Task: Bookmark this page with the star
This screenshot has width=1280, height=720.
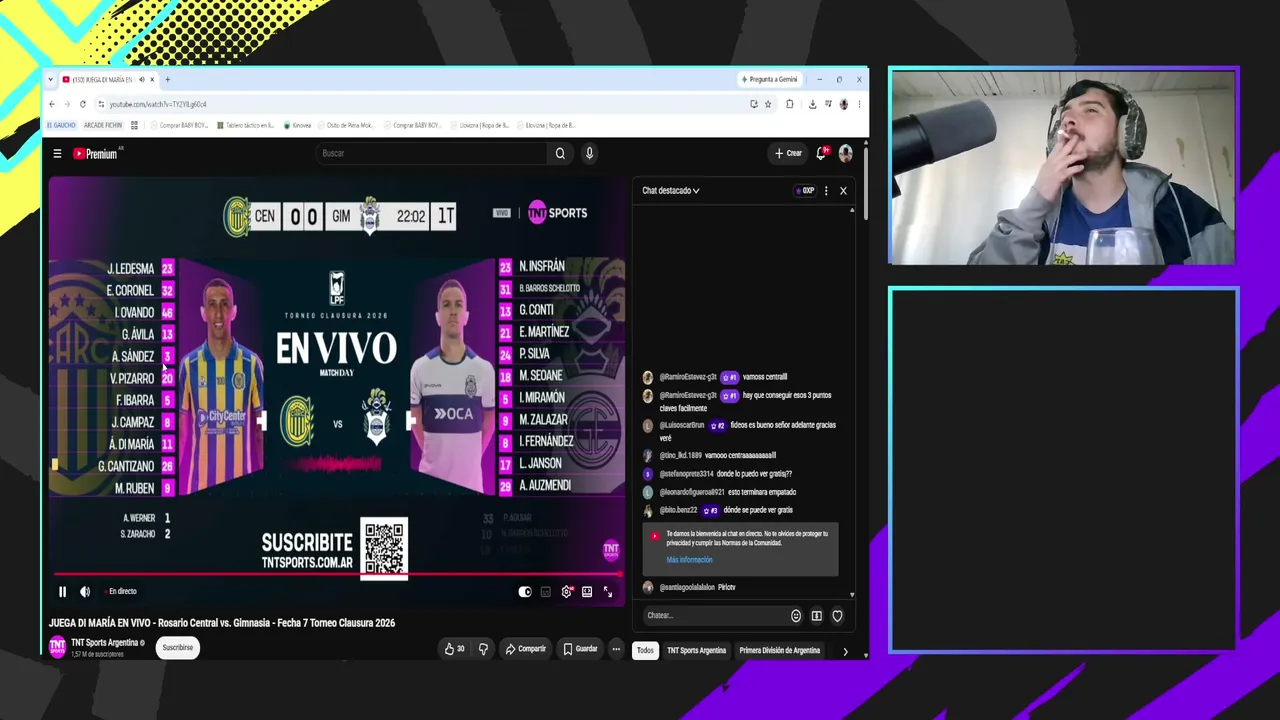Action: [x=768, y=104]
